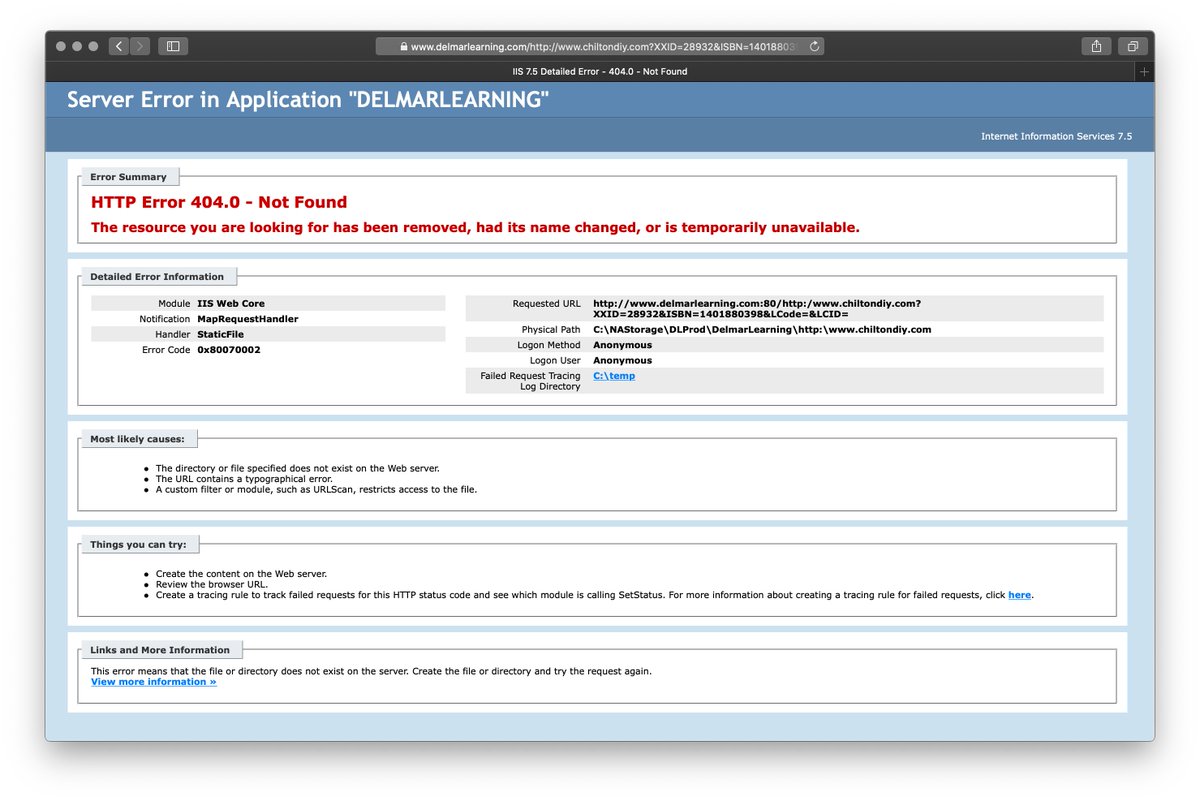Click the Requested URL value text
Image resolution: width=1200 pixels, height=801 pixels.
[x=757, y=309]
